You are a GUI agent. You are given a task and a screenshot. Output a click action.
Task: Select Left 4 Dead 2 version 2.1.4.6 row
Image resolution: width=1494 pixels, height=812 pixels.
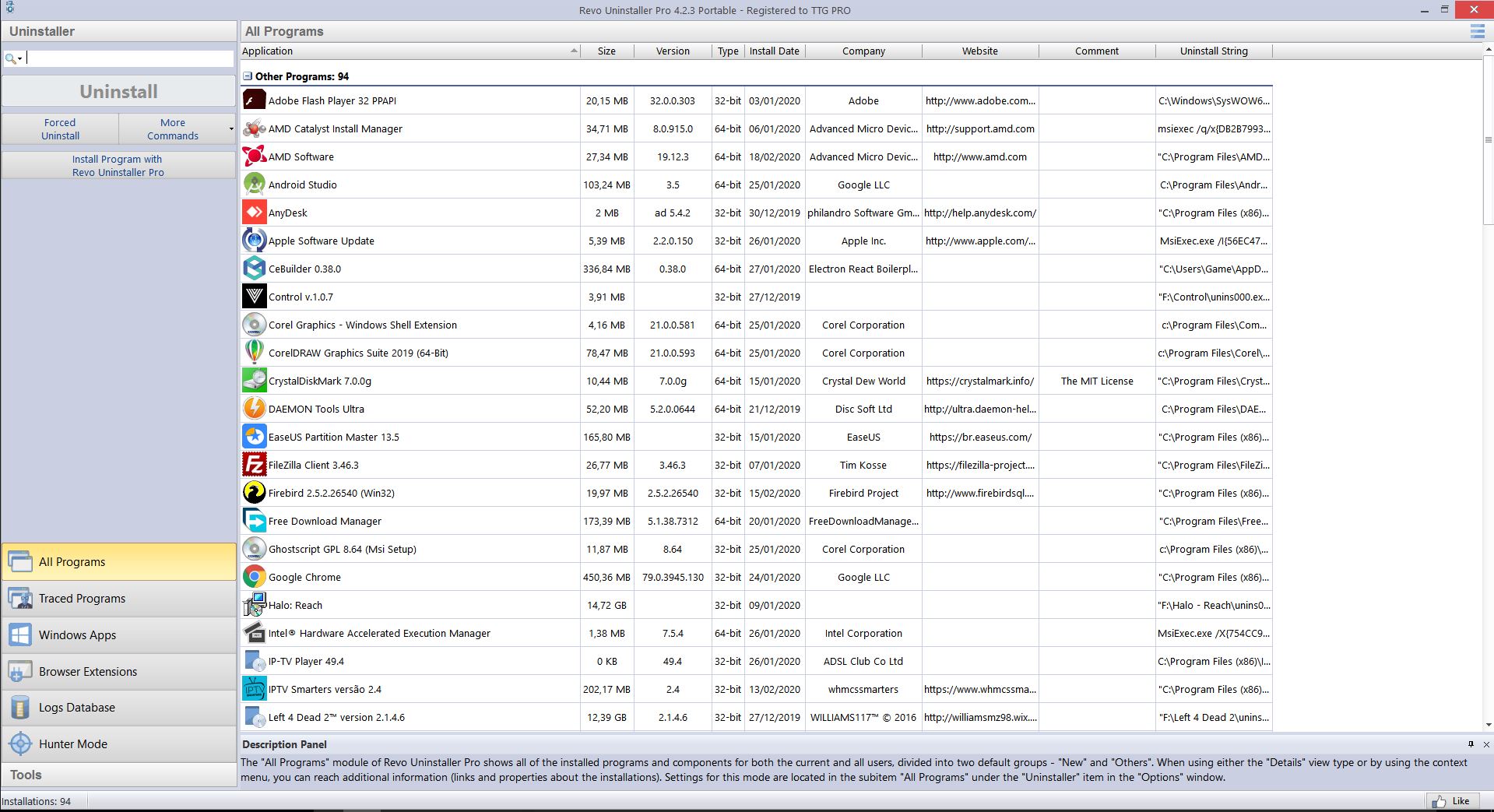(x=757, y=717)
